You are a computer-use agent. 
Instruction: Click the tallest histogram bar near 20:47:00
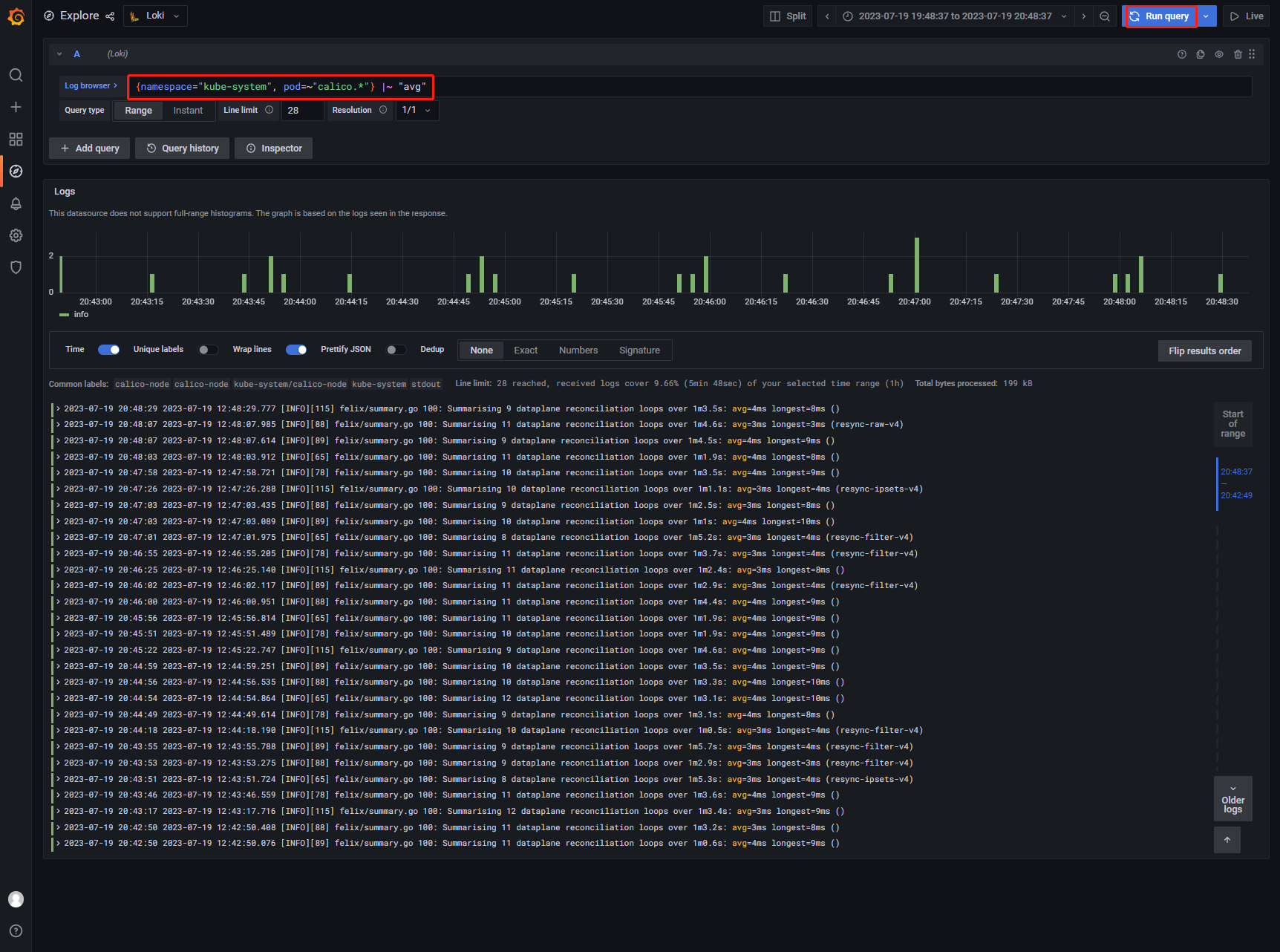917,265
